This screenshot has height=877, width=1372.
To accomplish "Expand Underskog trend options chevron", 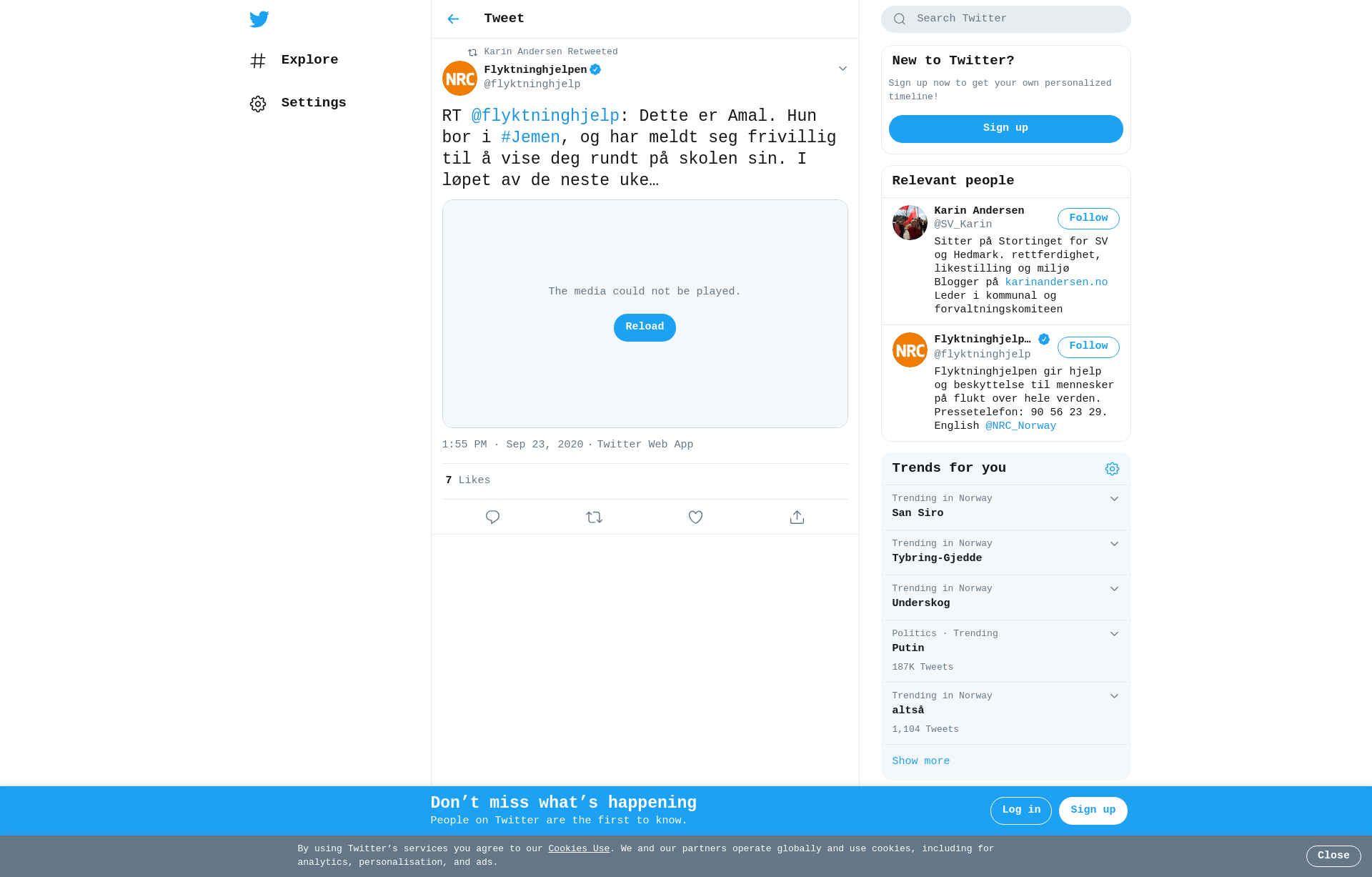I will click(1114, 589).
